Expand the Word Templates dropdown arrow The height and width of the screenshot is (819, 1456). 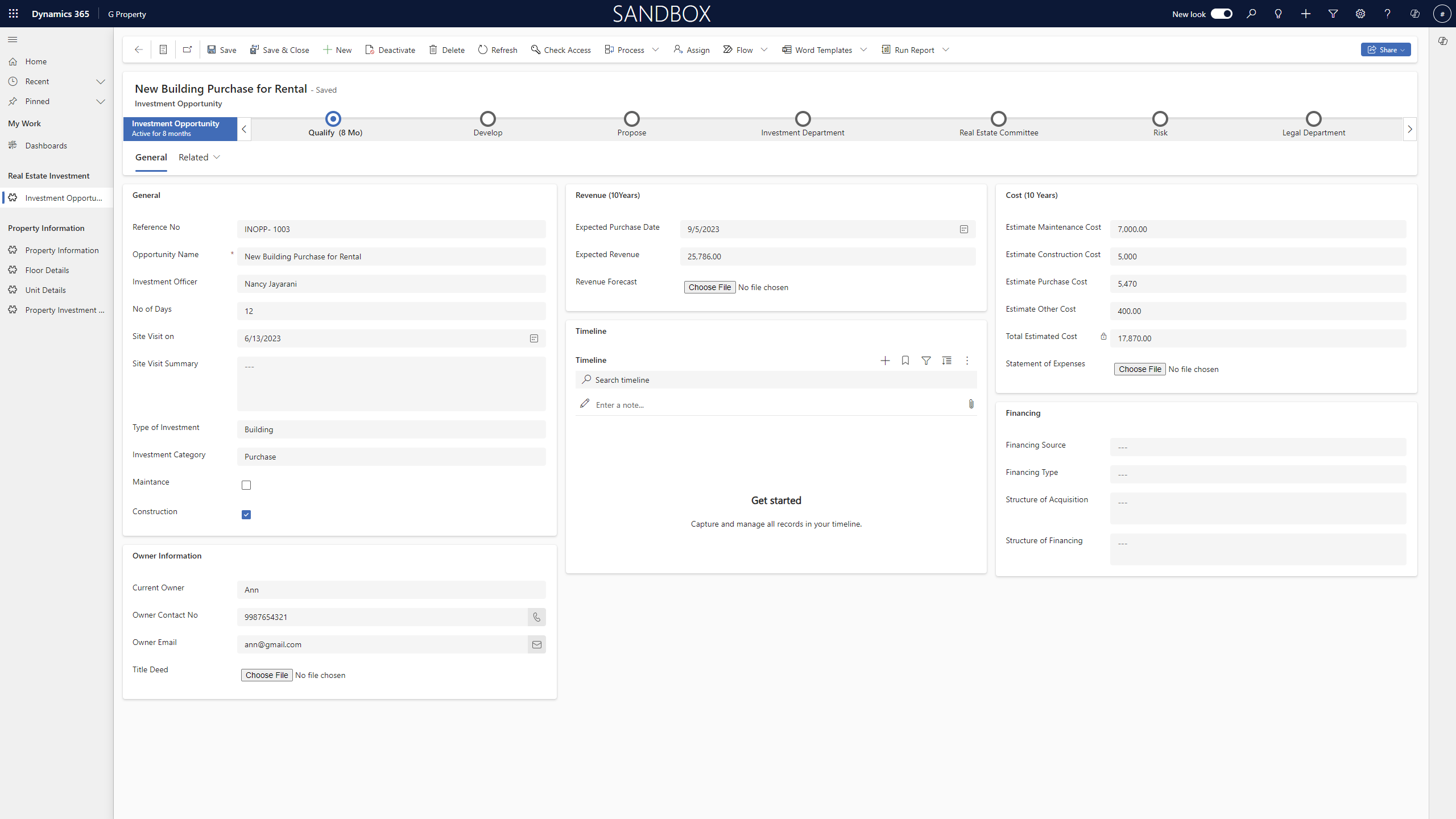point(864,50)
